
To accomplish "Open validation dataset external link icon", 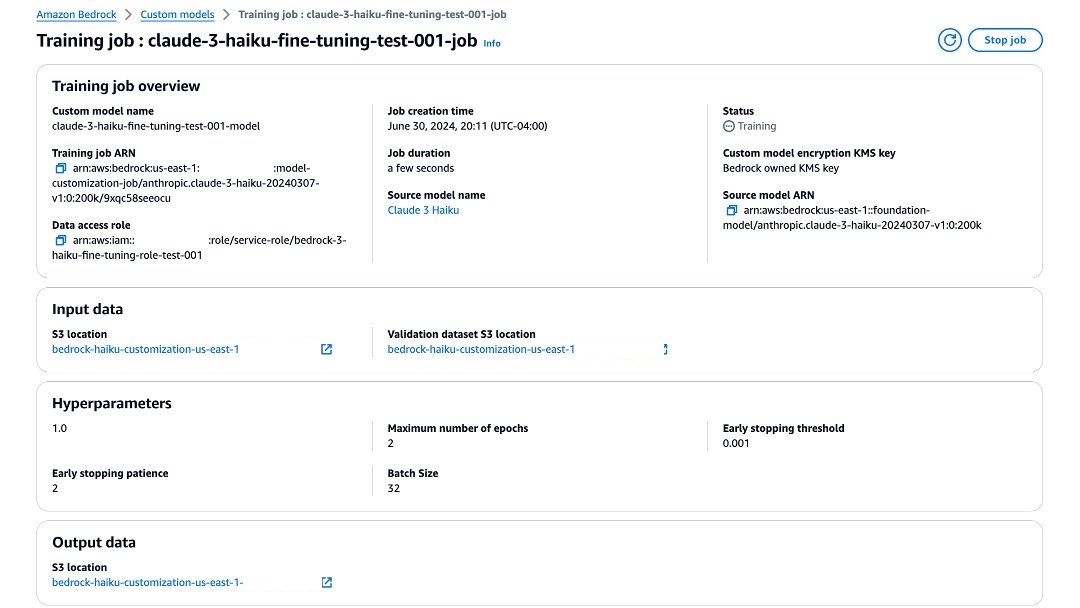I will 664,350.
